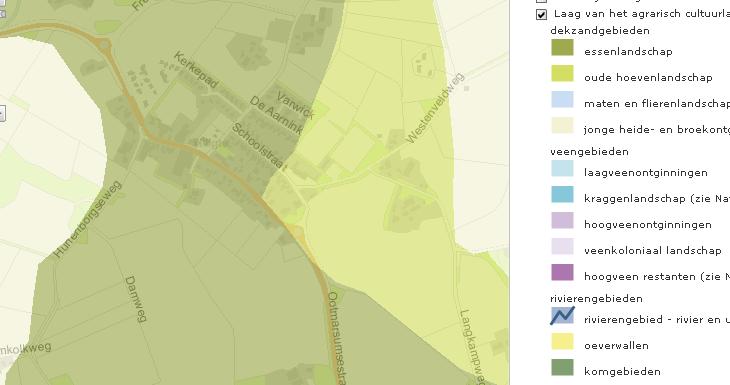Select the jonge heide- en broekontginningen swatch

pos(562,126)
